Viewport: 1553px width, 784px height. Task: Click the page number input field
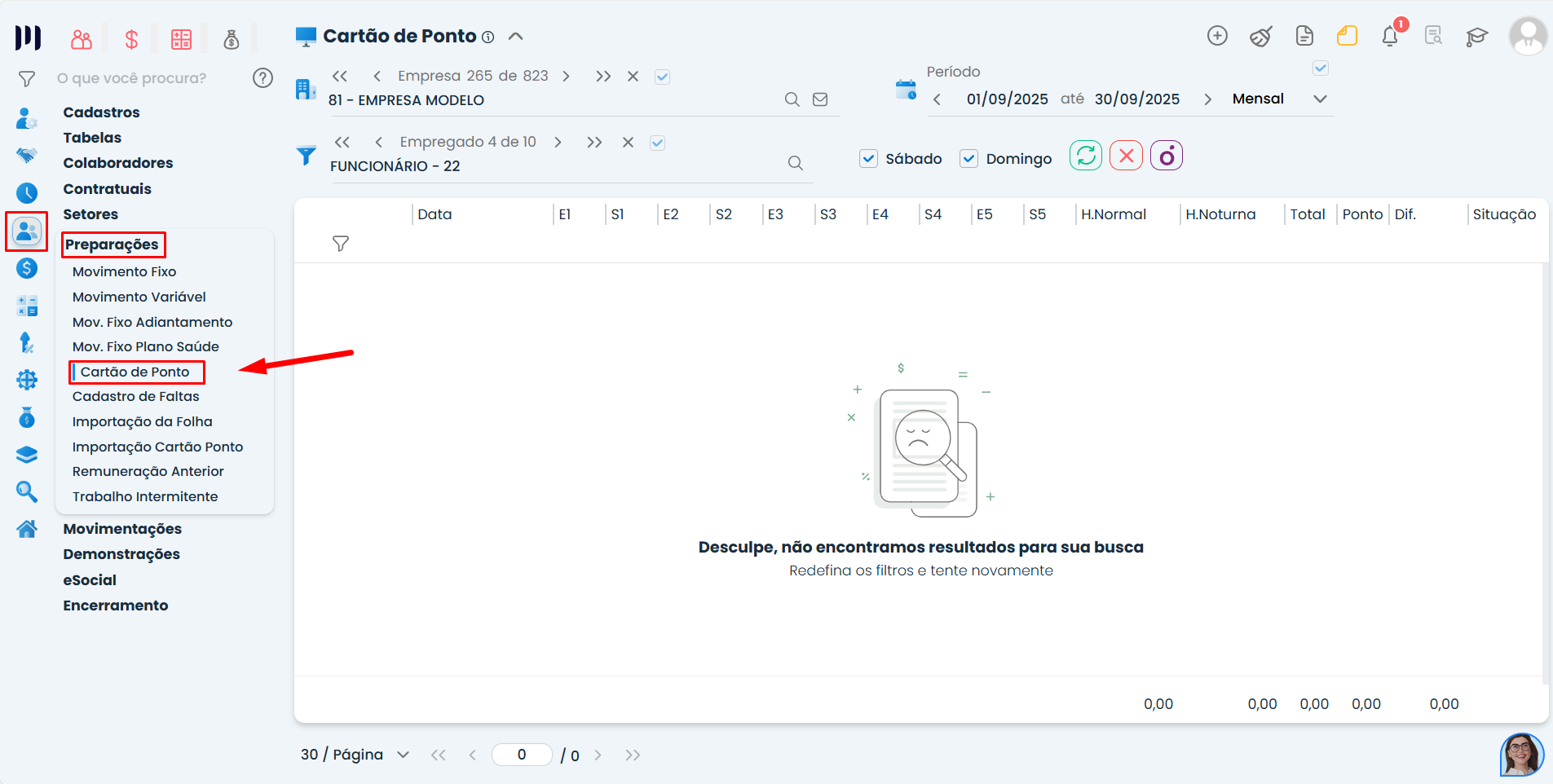[522, 755]
